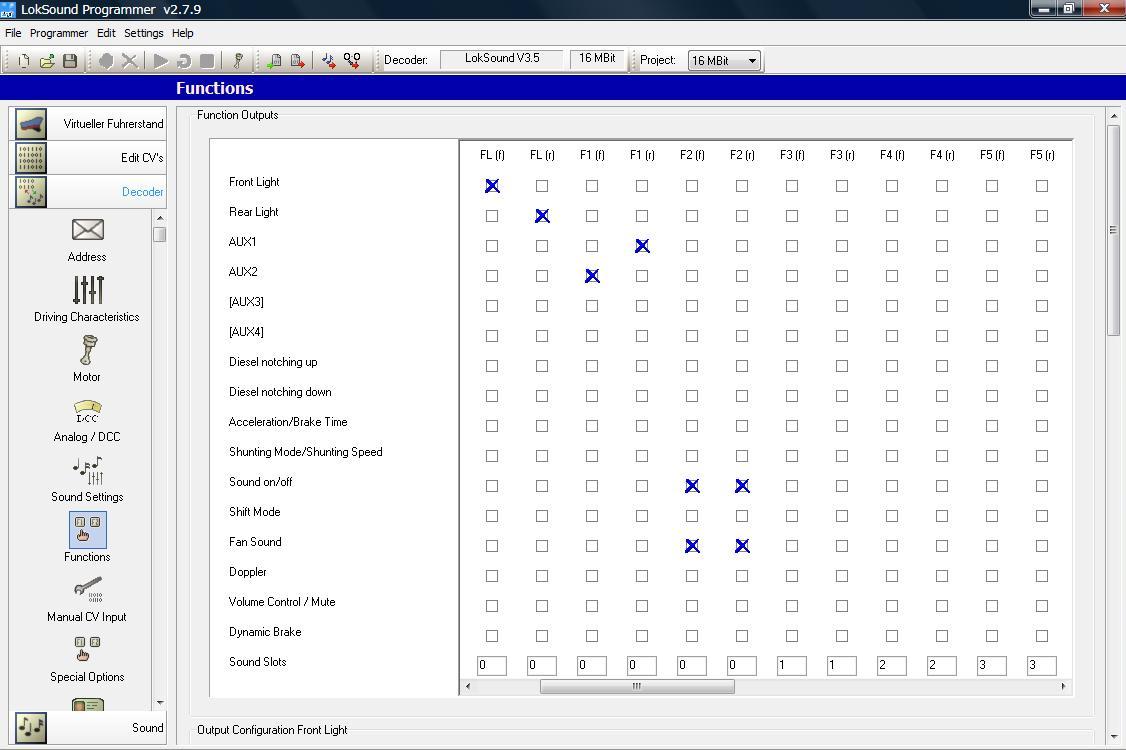This screenshot has width=1126, height=750.
Task: Open Driving Characteristics page
Action: (x=87, y=300)
